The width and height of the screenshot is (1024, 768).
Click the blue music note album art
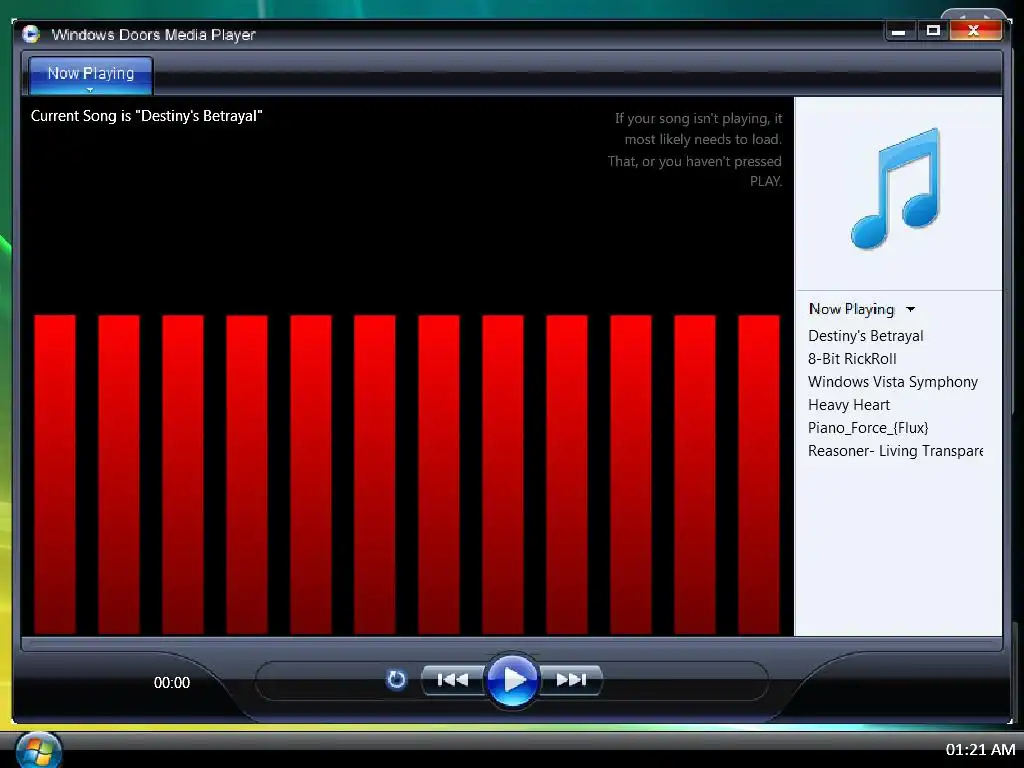coord(896,189)
